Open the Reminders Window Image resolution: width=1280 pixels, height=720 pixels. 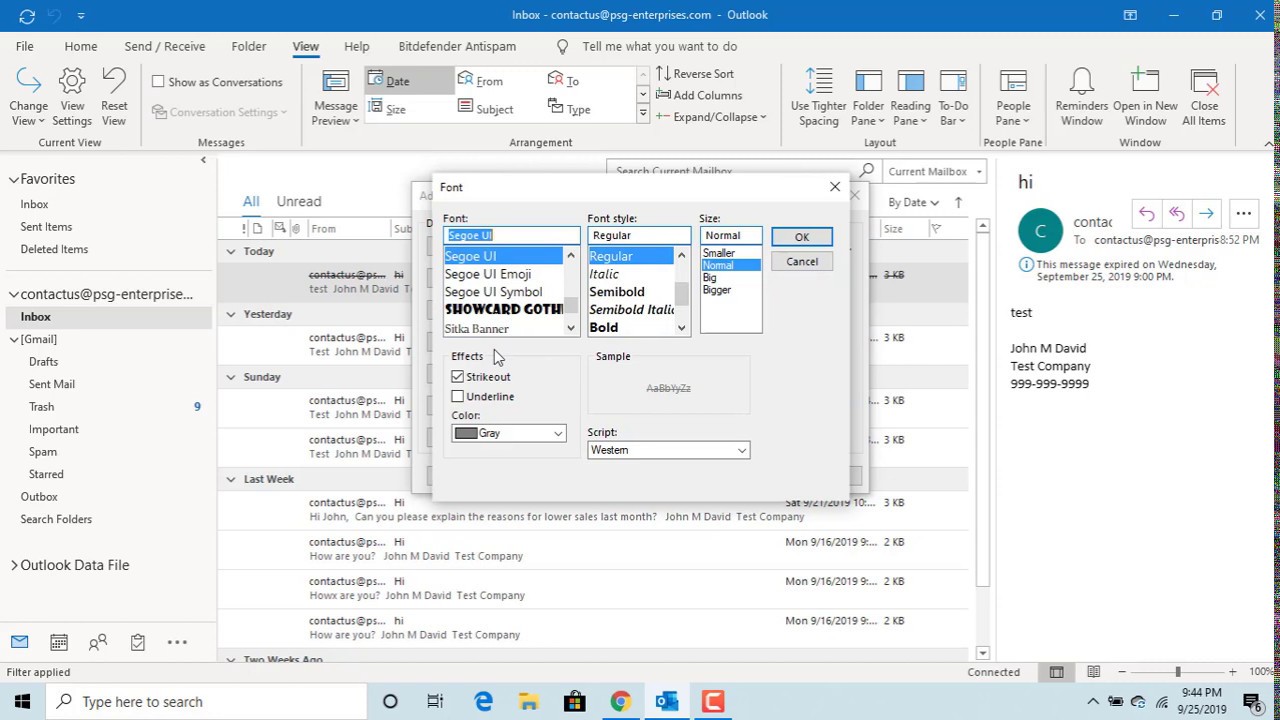point(1081,97)
